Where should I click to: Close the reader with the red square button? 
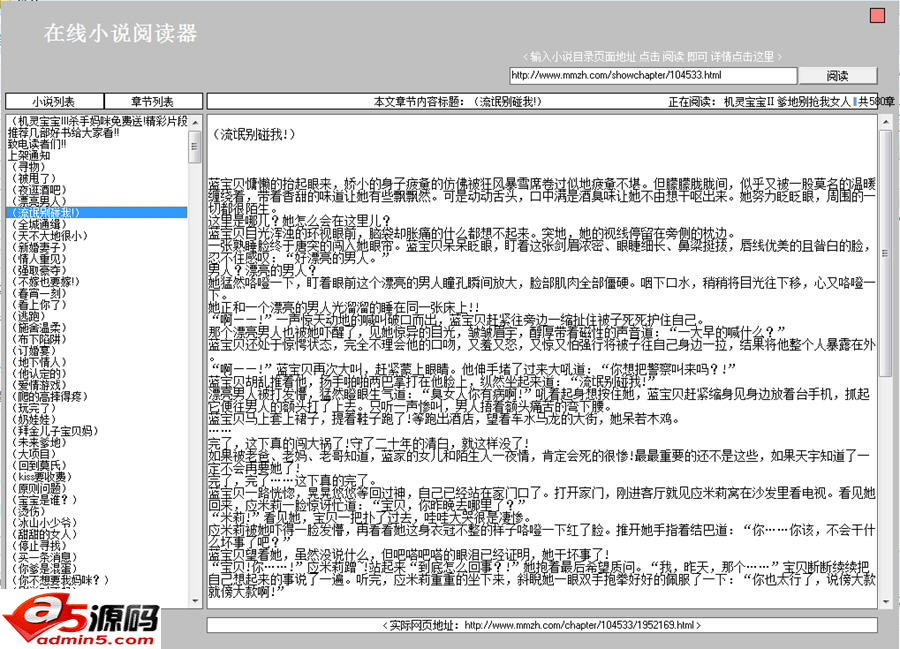(x=877, y=15)
